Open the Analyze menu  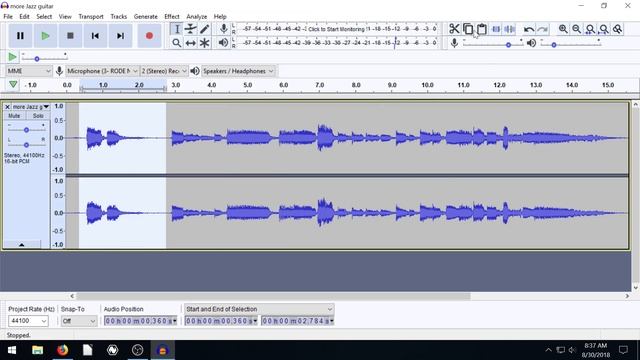197,17
